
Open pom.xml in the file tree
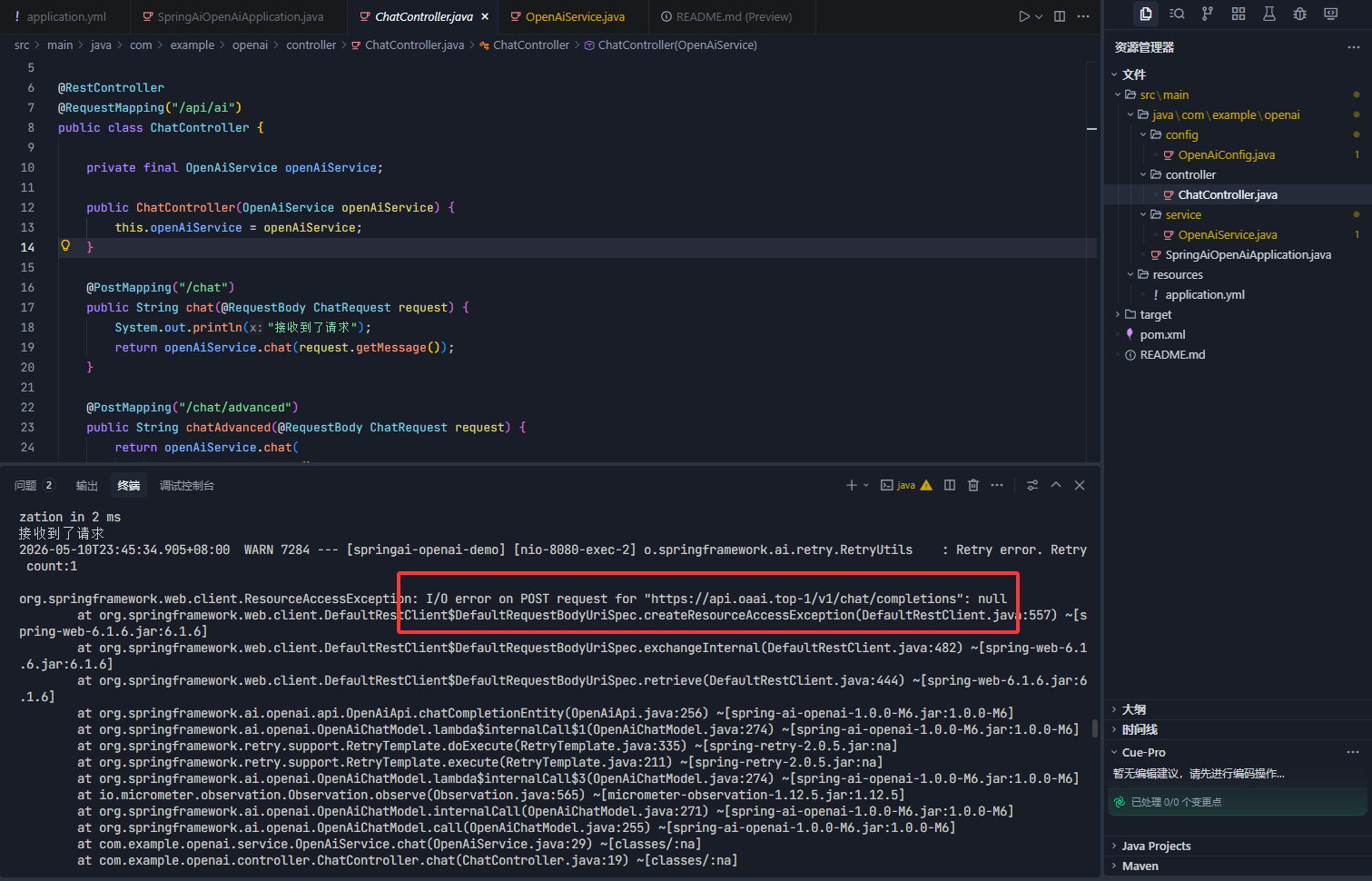[x=1162, y=334]
